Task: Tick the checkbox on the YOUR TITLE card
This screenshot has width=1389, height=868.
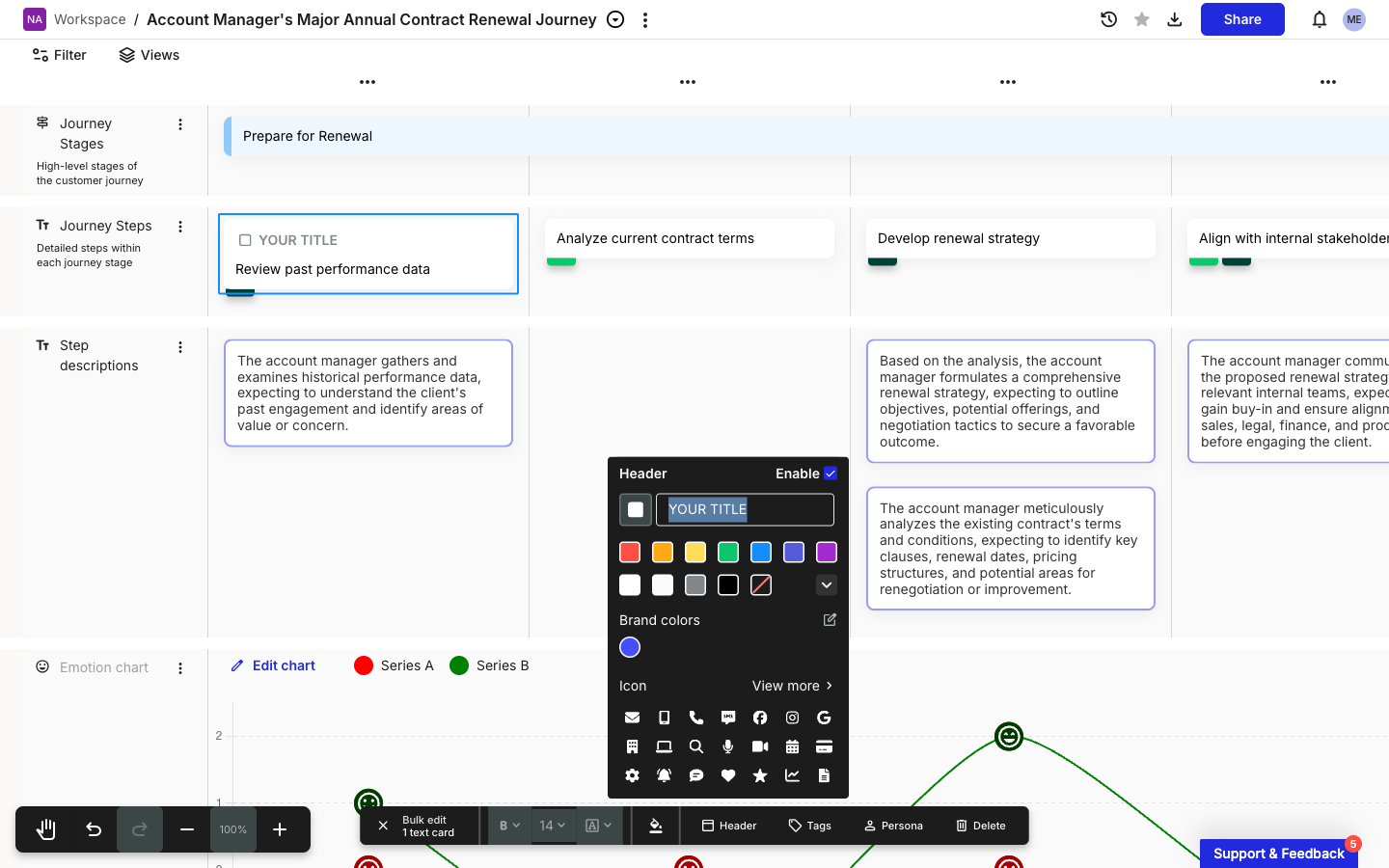Action: [x=245, y=240]
